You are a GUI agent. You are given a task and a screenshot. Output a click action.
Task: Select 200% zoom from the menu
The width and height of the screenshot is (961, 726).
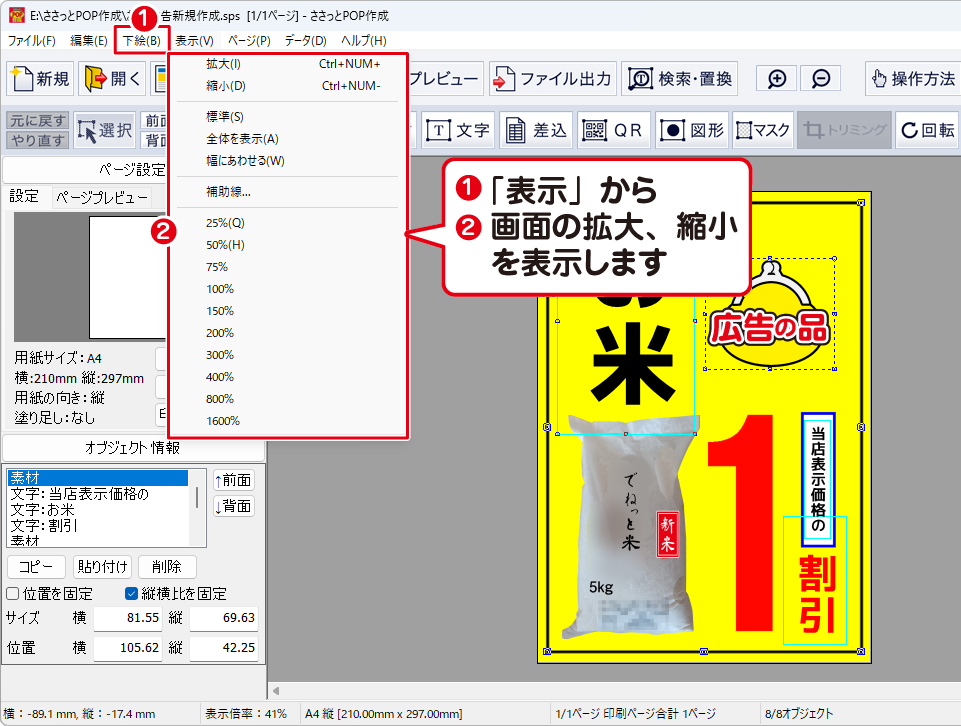tap(220, 333)
